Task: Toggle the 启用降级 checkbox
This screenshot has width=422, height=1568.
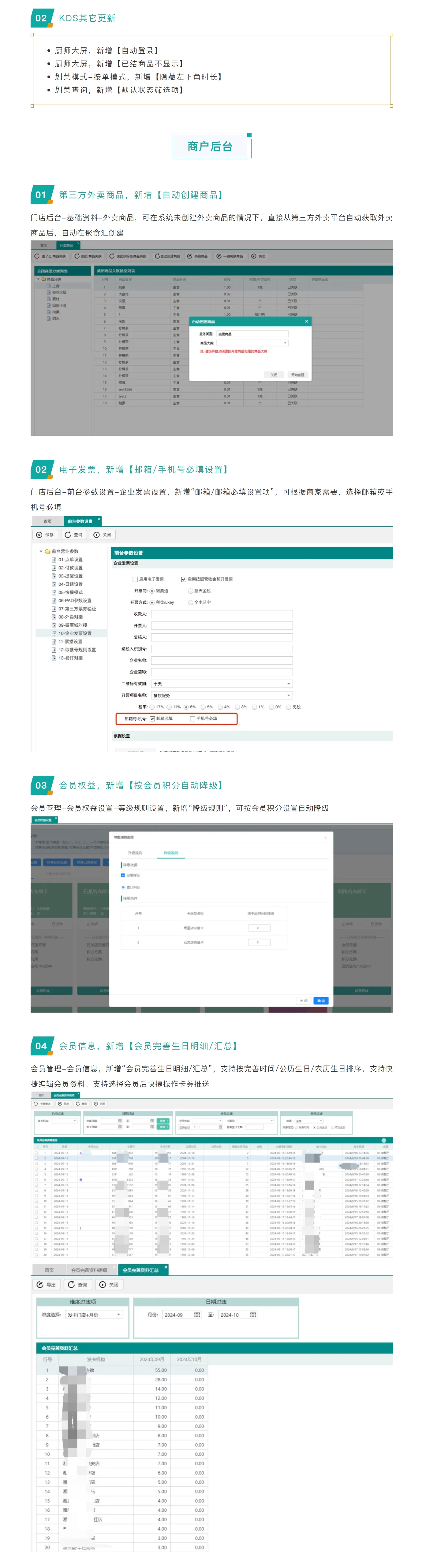Action: coord(123,875)
